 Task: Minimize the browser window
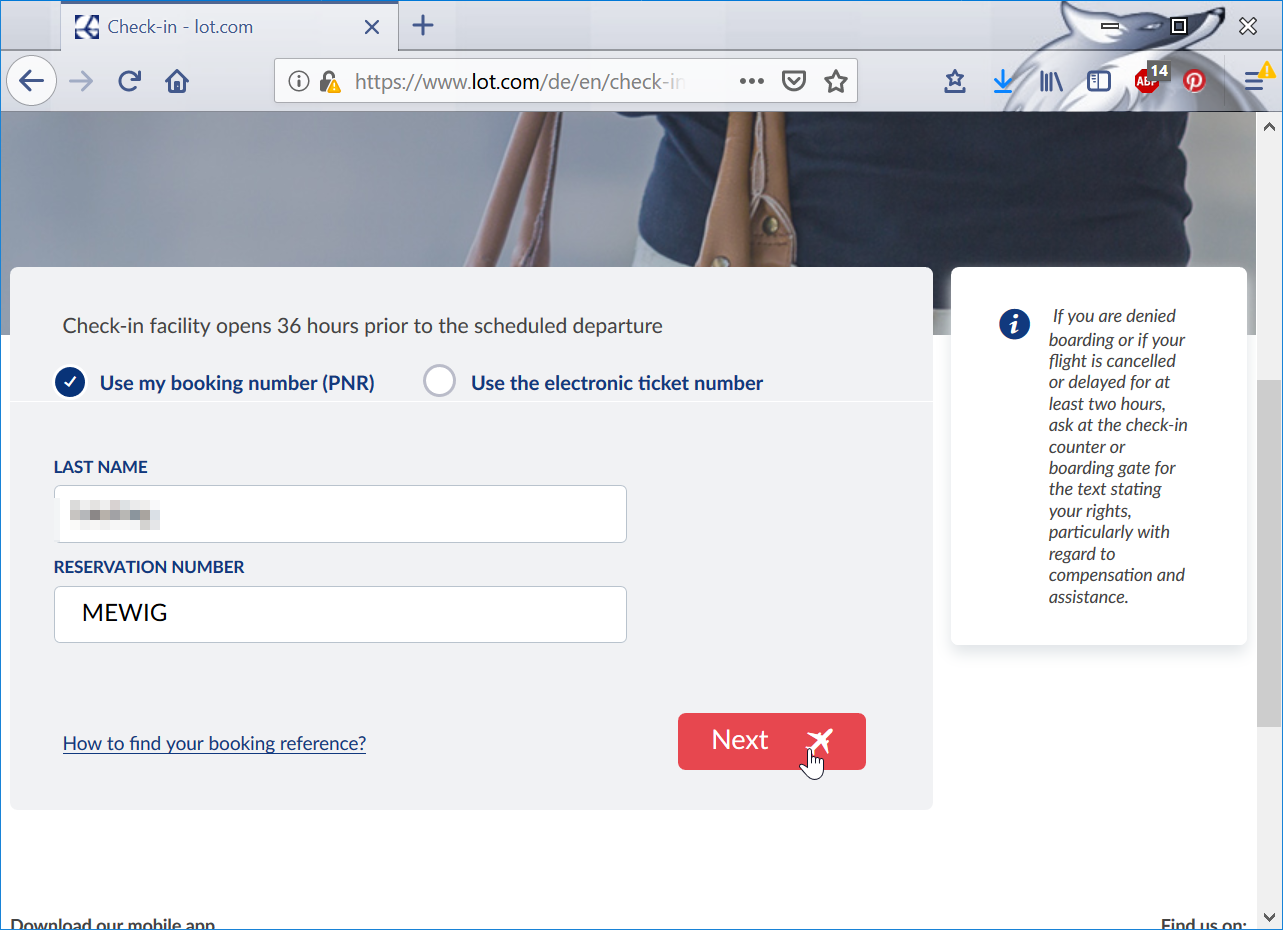pos(1109,27)
